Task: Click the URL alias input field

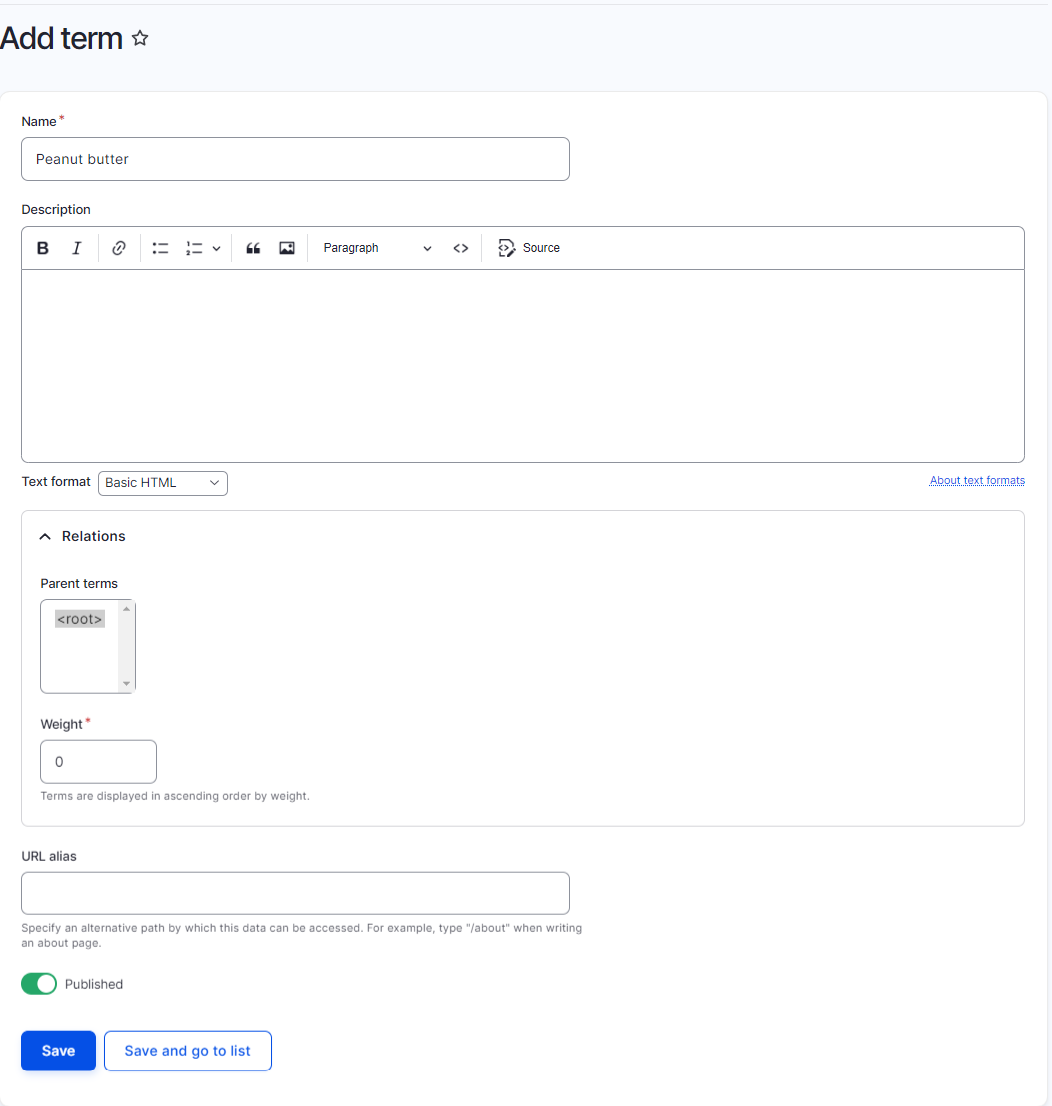Action: [295, 892]
